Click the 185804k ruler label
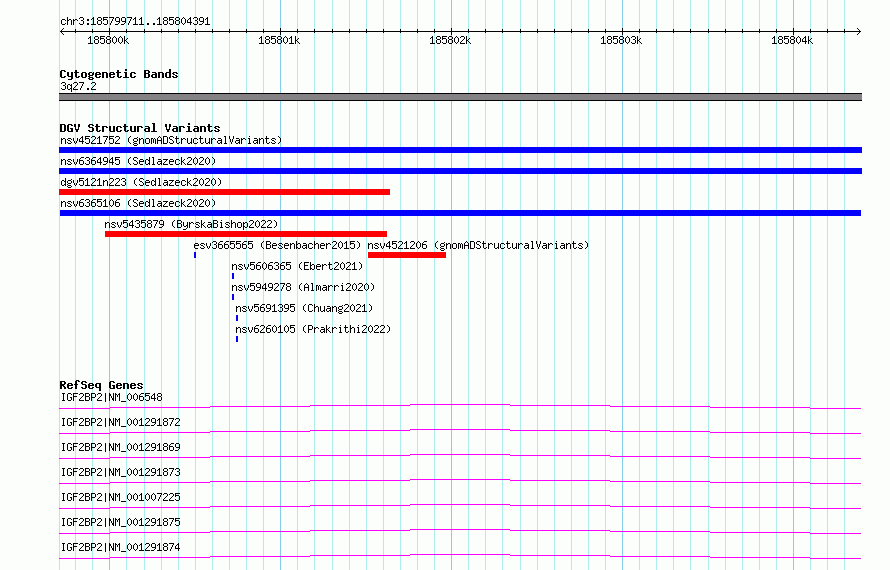890x570 pixels. (792, 40)
